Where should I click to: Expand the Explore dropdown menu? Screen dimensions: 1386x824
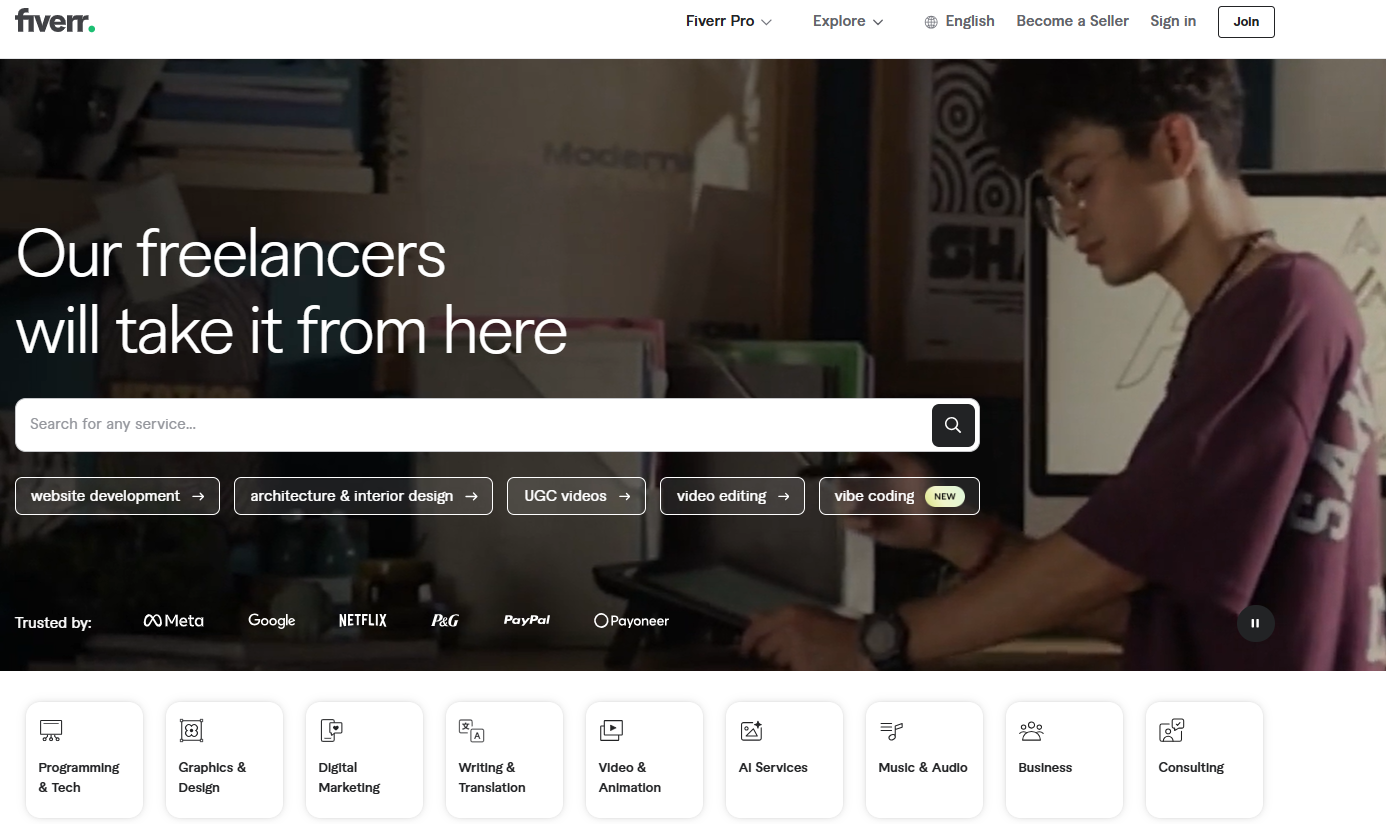tap(847, 21)
